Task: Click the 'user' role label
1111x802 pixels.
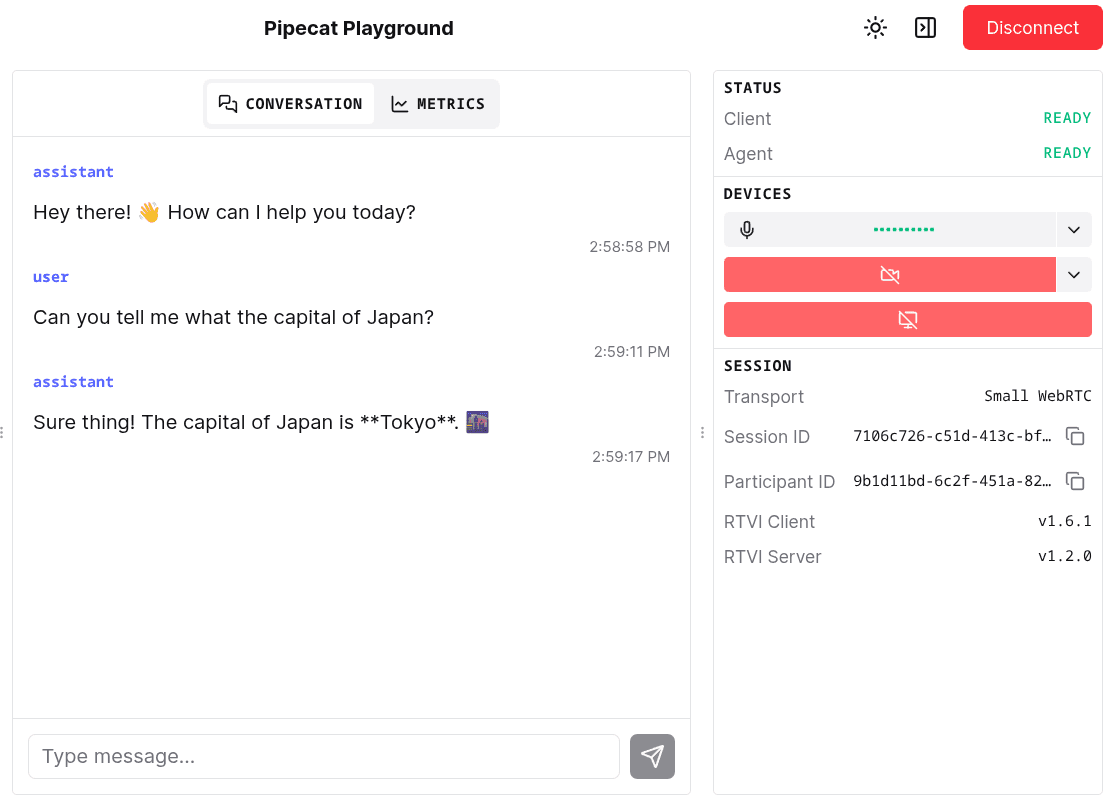Action: (51, 277)
